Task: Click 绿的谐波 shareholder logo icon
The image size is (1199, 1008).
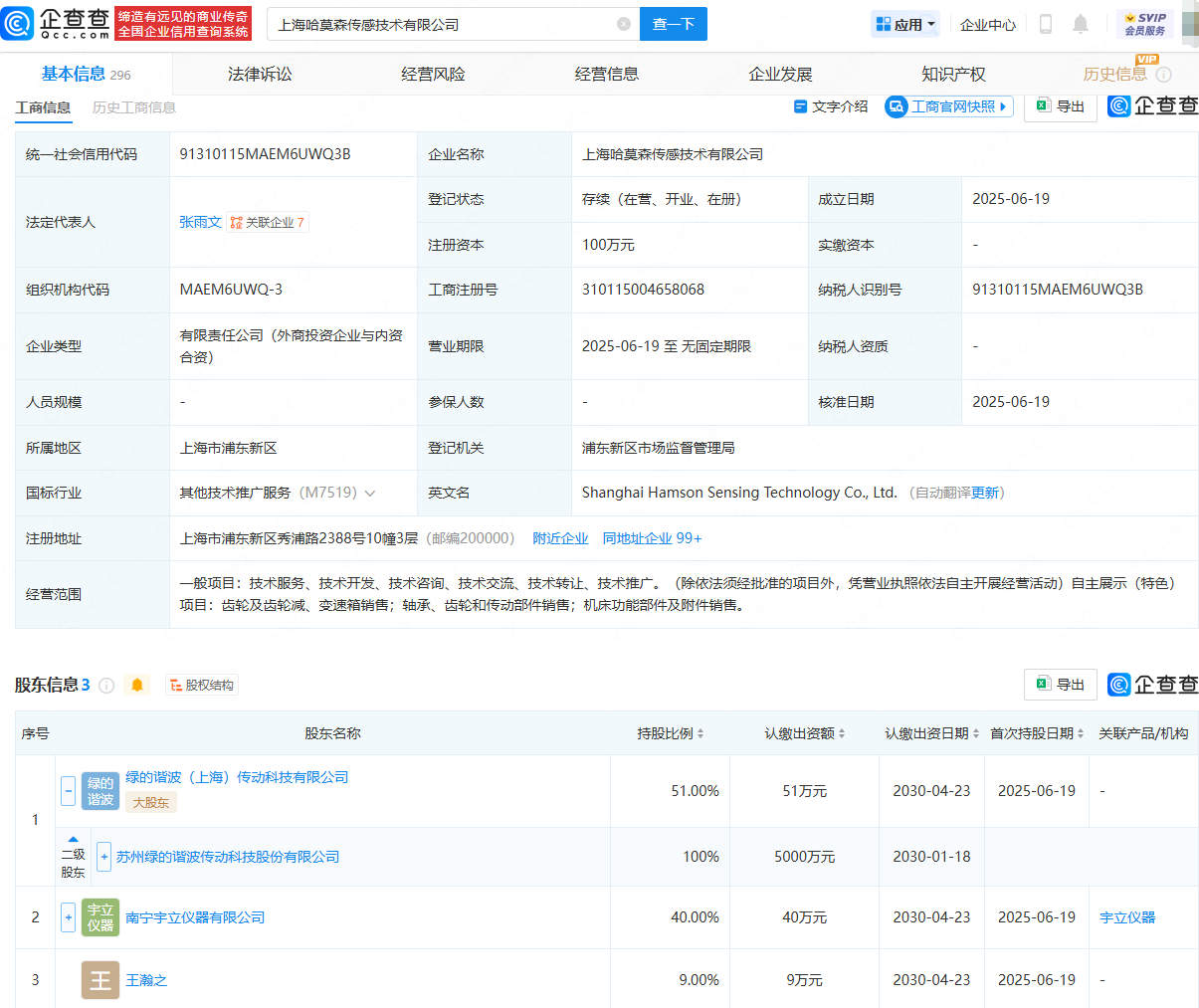Action: (x=100, y=791)
